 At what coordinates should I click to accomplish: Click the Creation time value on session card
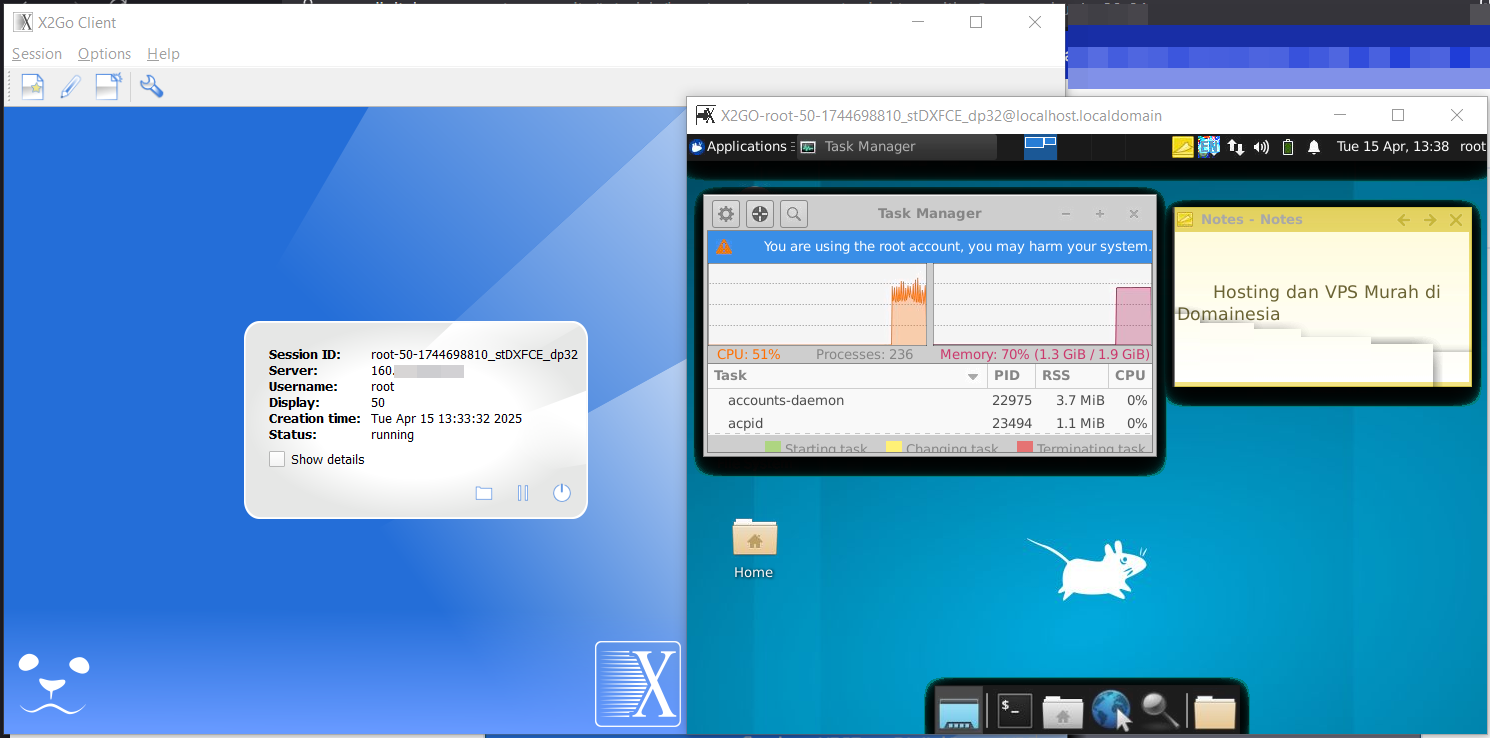446,419
